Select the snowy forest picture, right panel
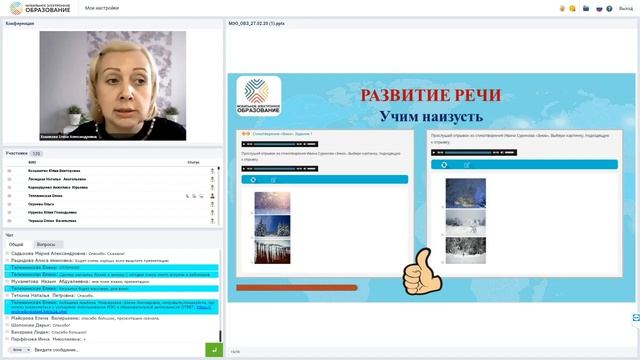 click(x=466, y=250)
